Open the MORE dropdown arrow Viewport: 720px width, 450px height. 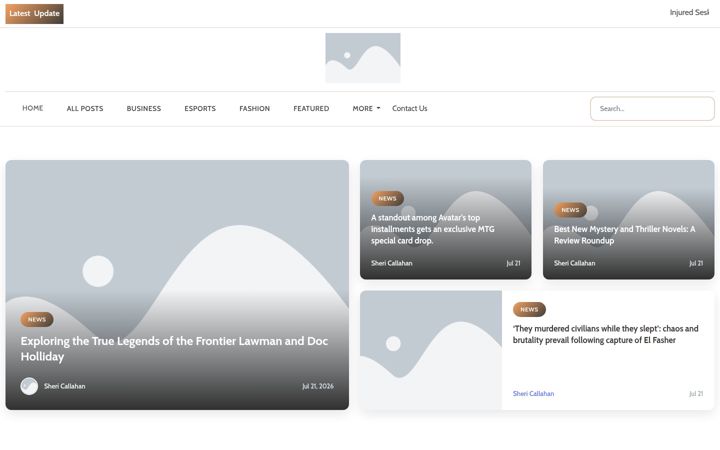click(378, 108)
